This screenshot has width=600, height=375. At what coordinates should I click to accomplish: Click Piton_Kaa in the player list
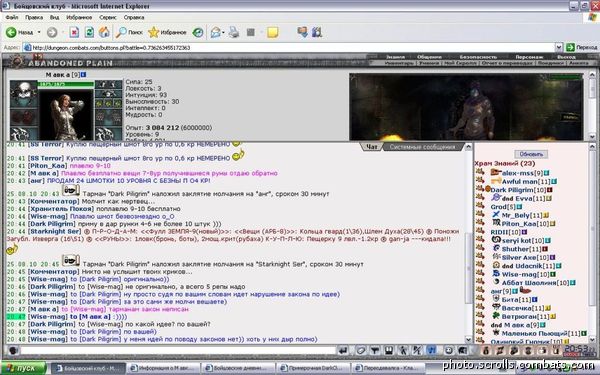coord(520,224)
